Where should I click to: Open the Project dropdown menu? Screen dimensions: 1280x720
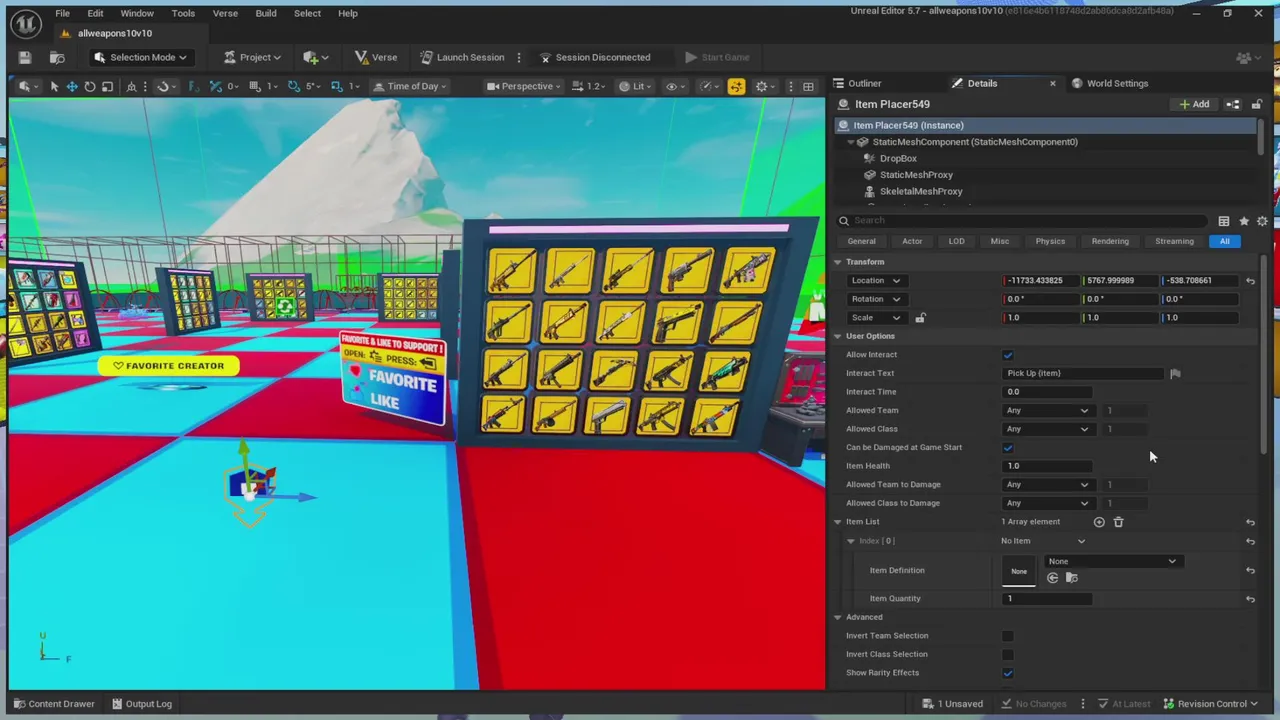coord(253,57)
